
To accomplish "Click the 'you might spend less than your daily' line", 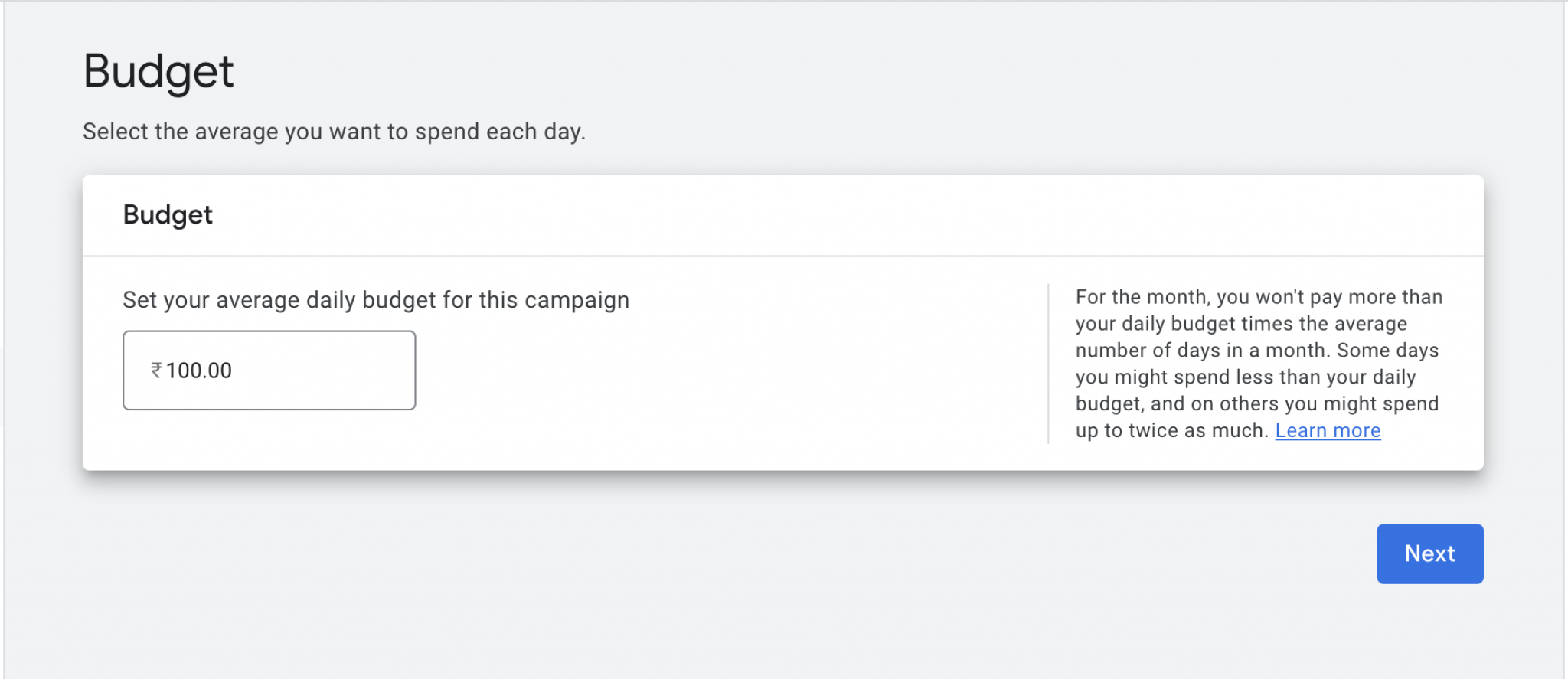I will [x=1245, y=377].
